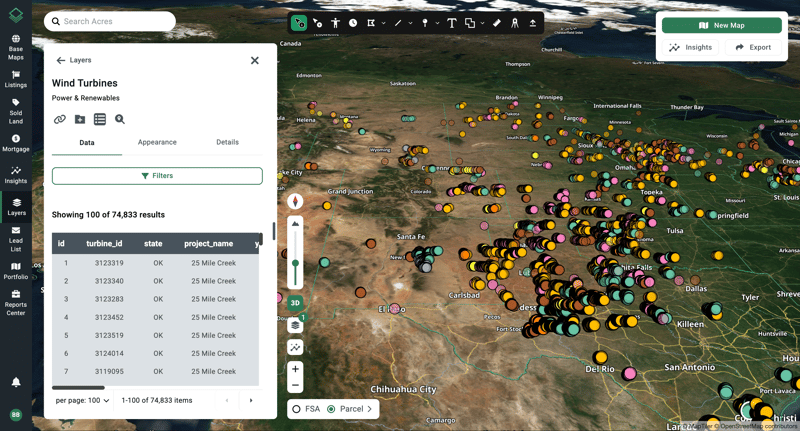
Task: Expand line tool options arrow
Action: (x=410, y=23)
